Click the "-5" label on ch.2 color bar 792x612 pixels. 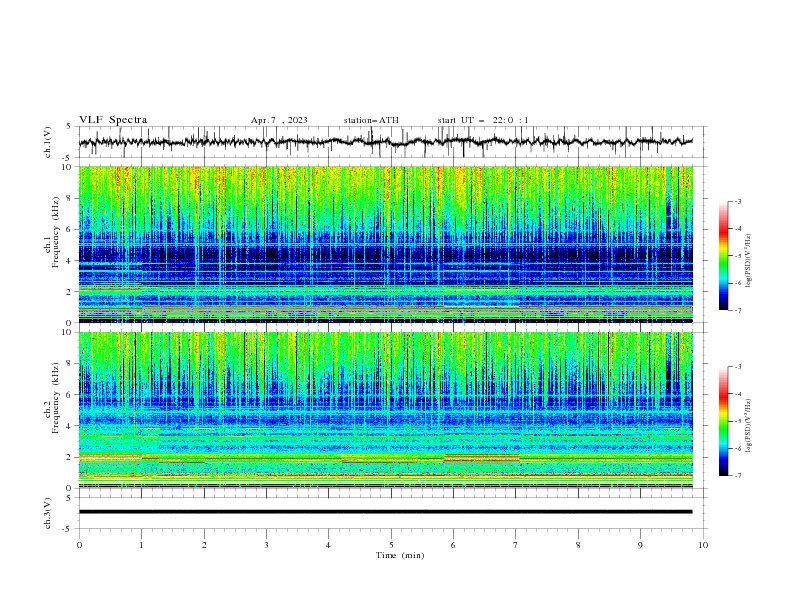tap(737, 421)
